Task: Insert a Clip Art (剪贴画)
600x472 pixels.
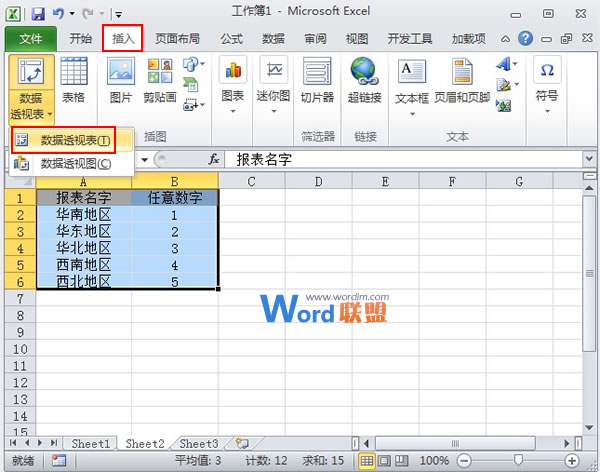Action: (x=159, y=81)
